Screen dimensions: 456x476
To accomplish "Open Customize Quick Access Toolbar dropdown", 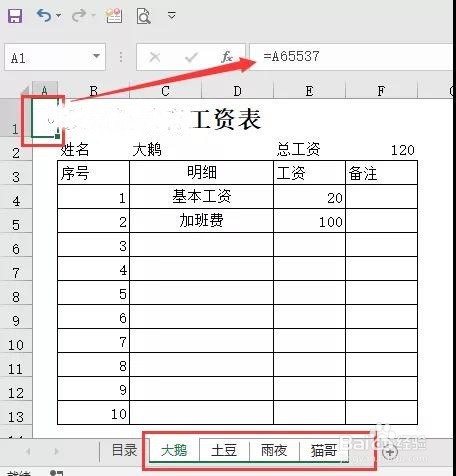I will click(x=172, y=15).
